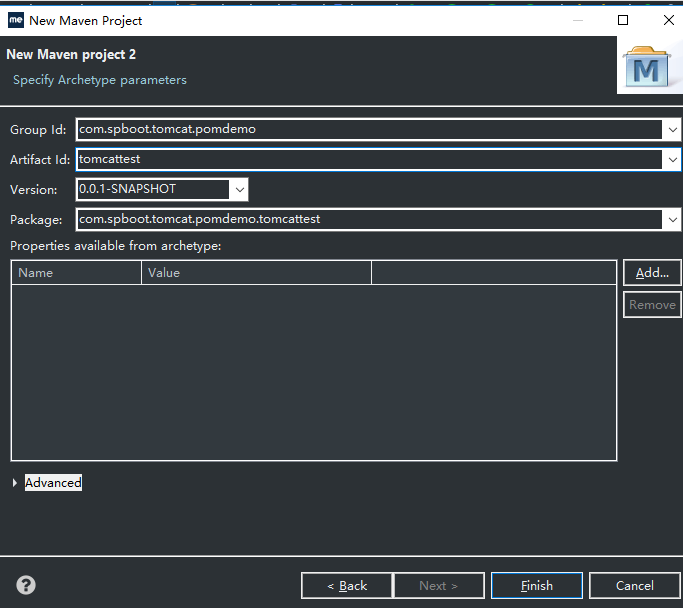Click the 'Version:' label

(34, 190)
